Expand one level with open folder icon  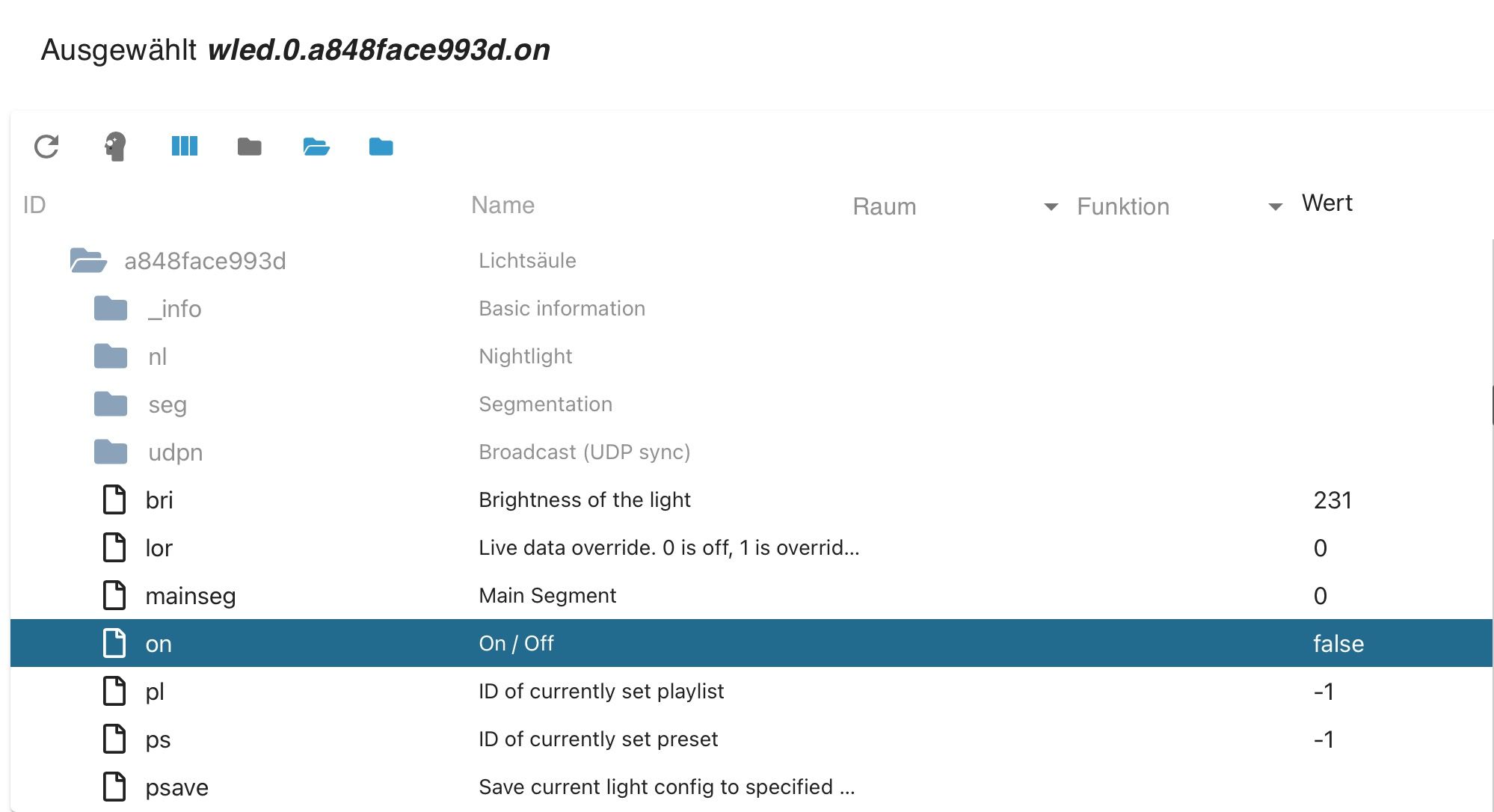click(316, 147)
